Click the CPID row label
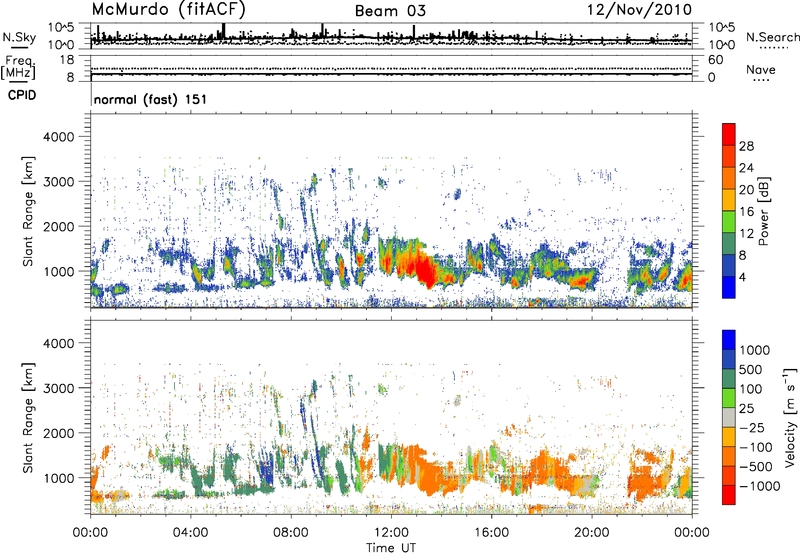This screenshot has height=554, width=800. (x=22, y=95)
